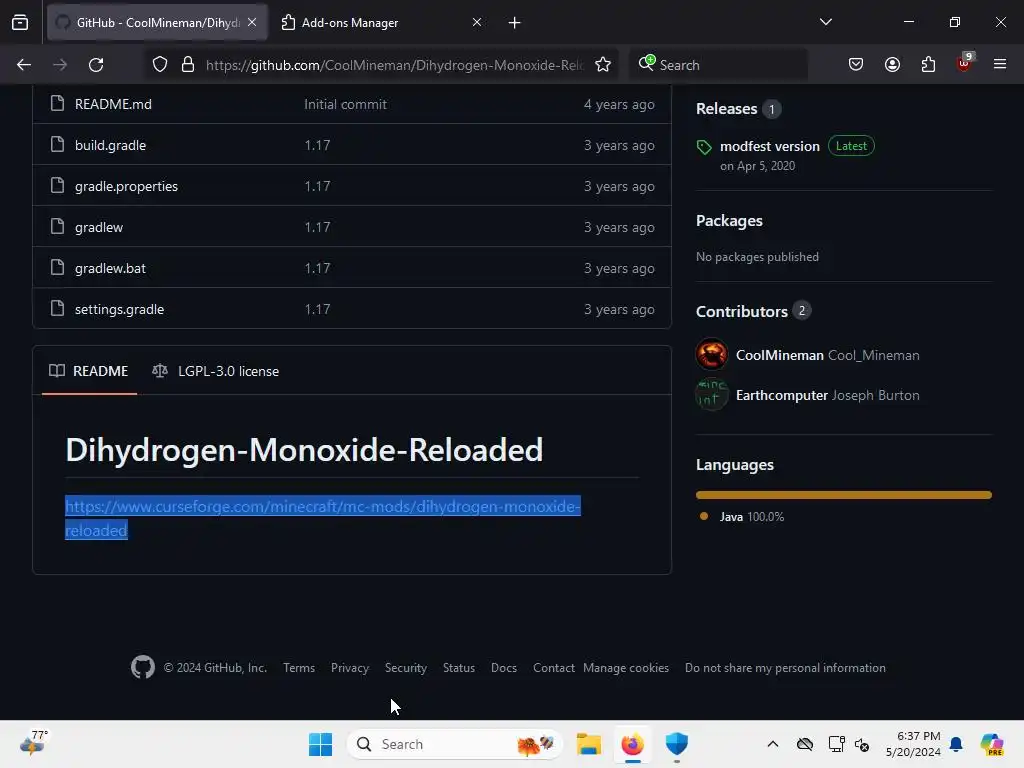Click the GitHub URL address bar

pyautogui.click(x=394, y=65)
